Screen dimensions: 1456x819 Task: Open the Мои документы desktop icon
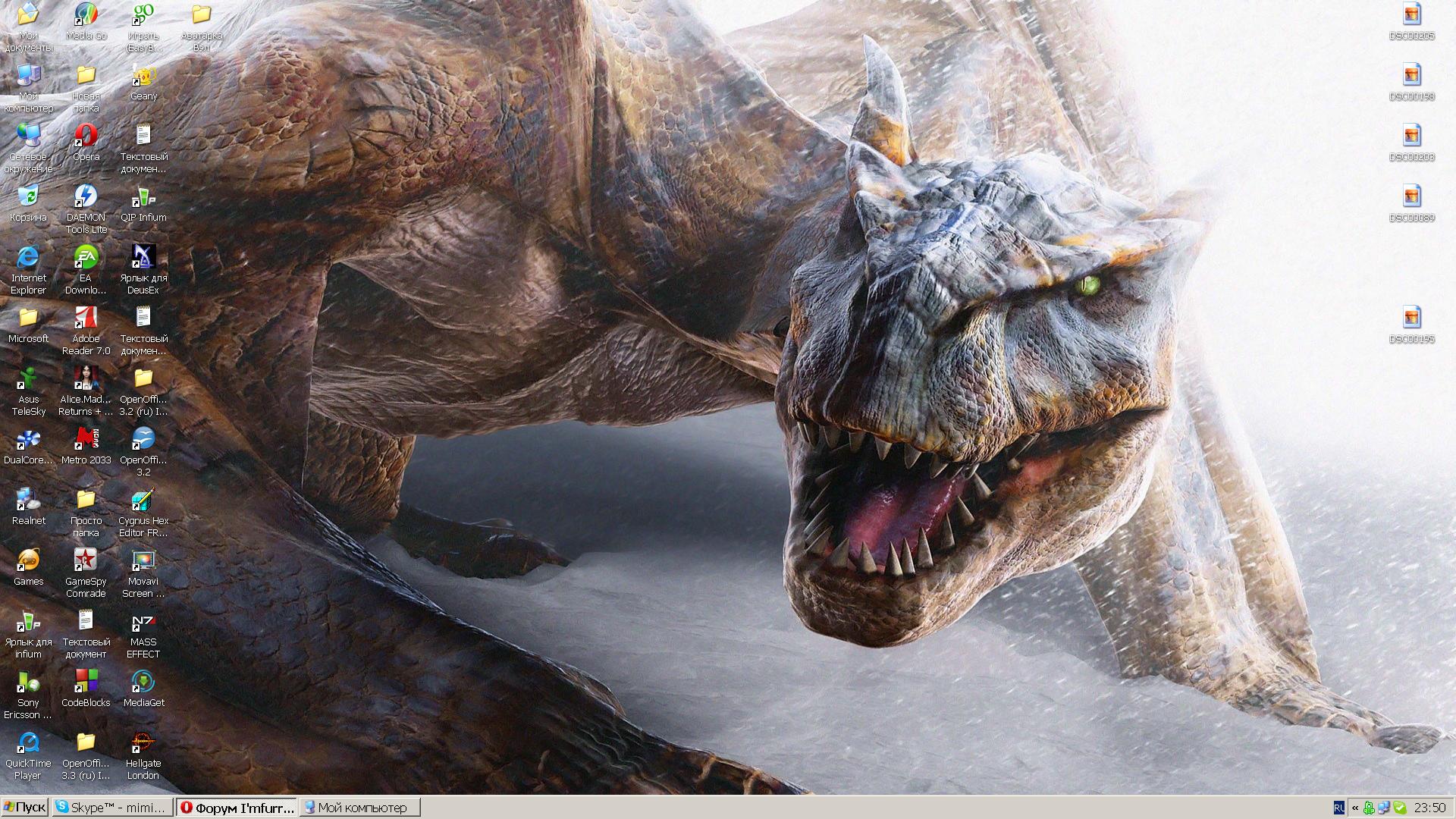coord(28,27)
